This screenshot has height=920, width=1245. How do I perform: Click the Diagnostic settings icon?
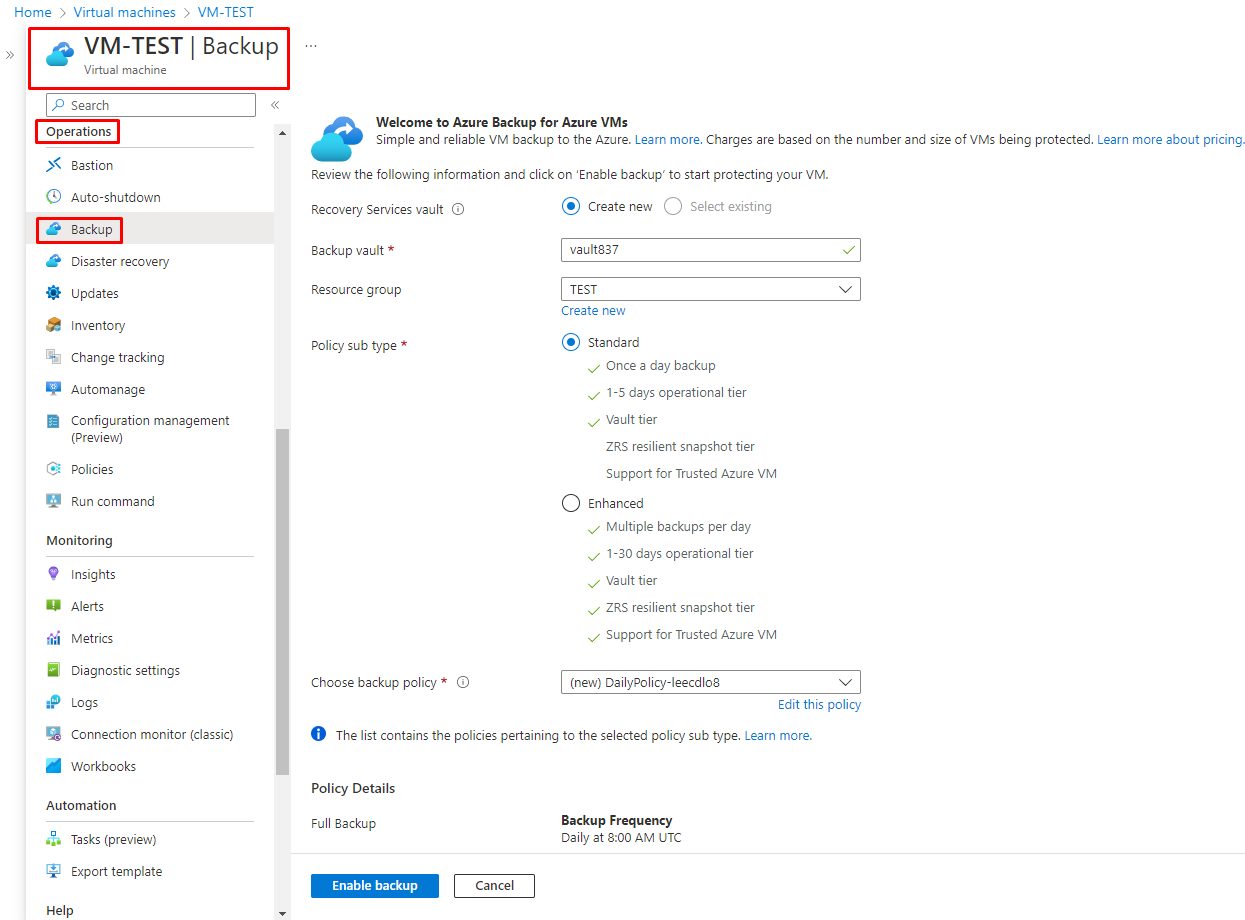pyautogui.click(x=54, y=670)
